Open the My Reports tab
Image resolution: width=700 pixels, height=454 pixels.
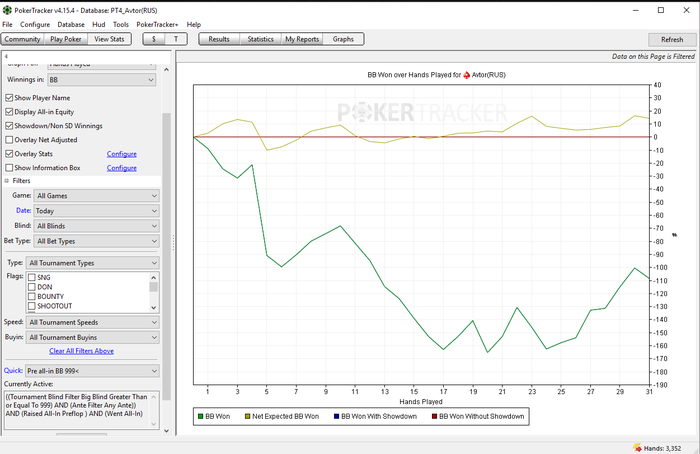302,39
